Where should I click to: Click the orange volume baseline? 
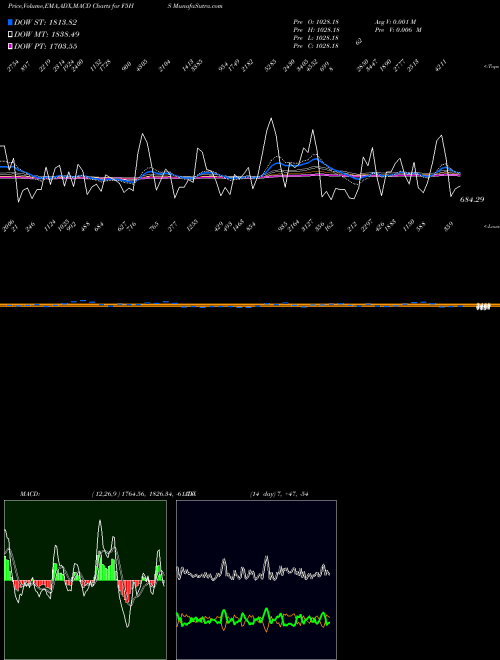[250, 305]
